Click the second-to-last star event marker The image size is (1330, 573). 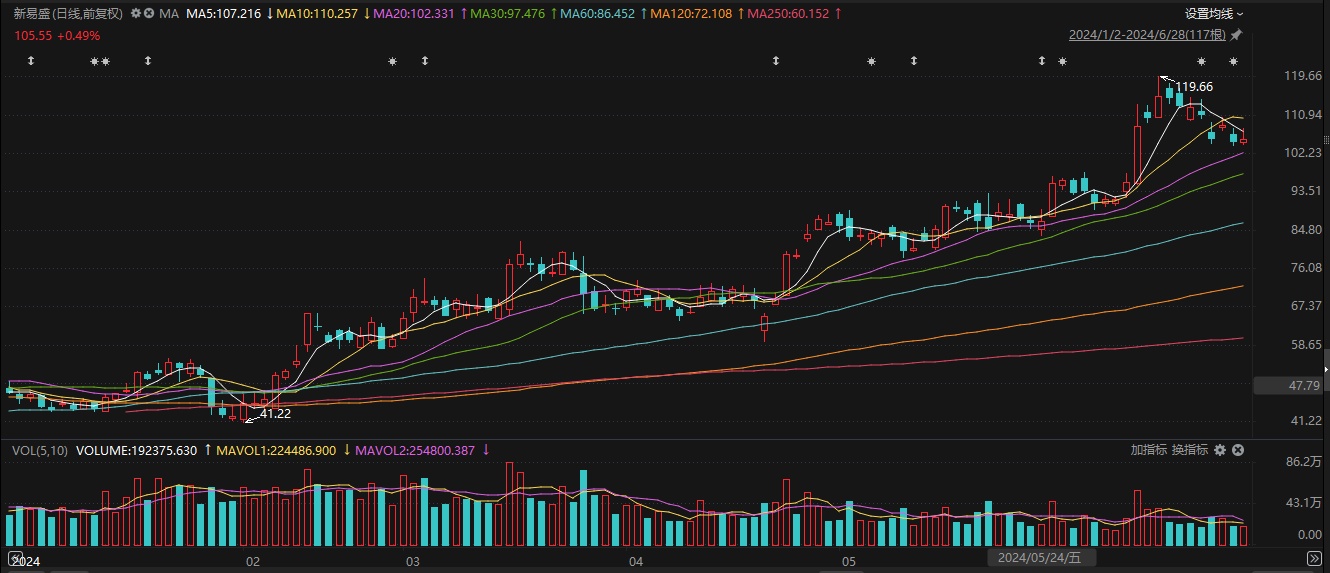[1201, 62]
